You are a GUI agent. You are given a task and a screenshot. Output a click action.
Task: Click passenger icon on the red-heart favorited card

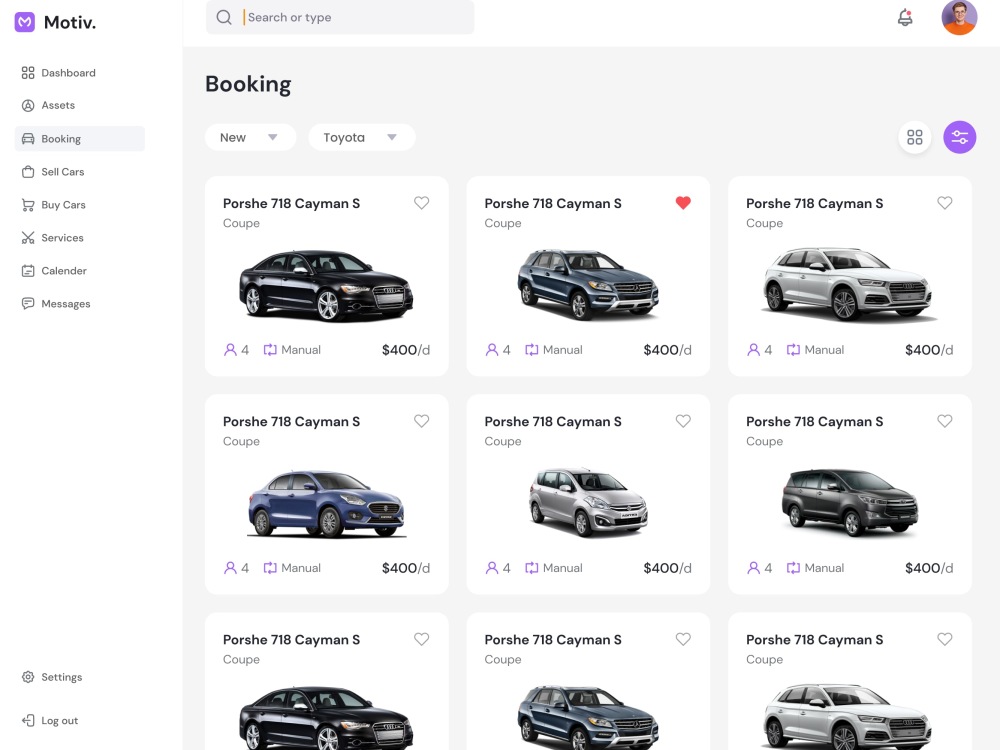[492, 349]
